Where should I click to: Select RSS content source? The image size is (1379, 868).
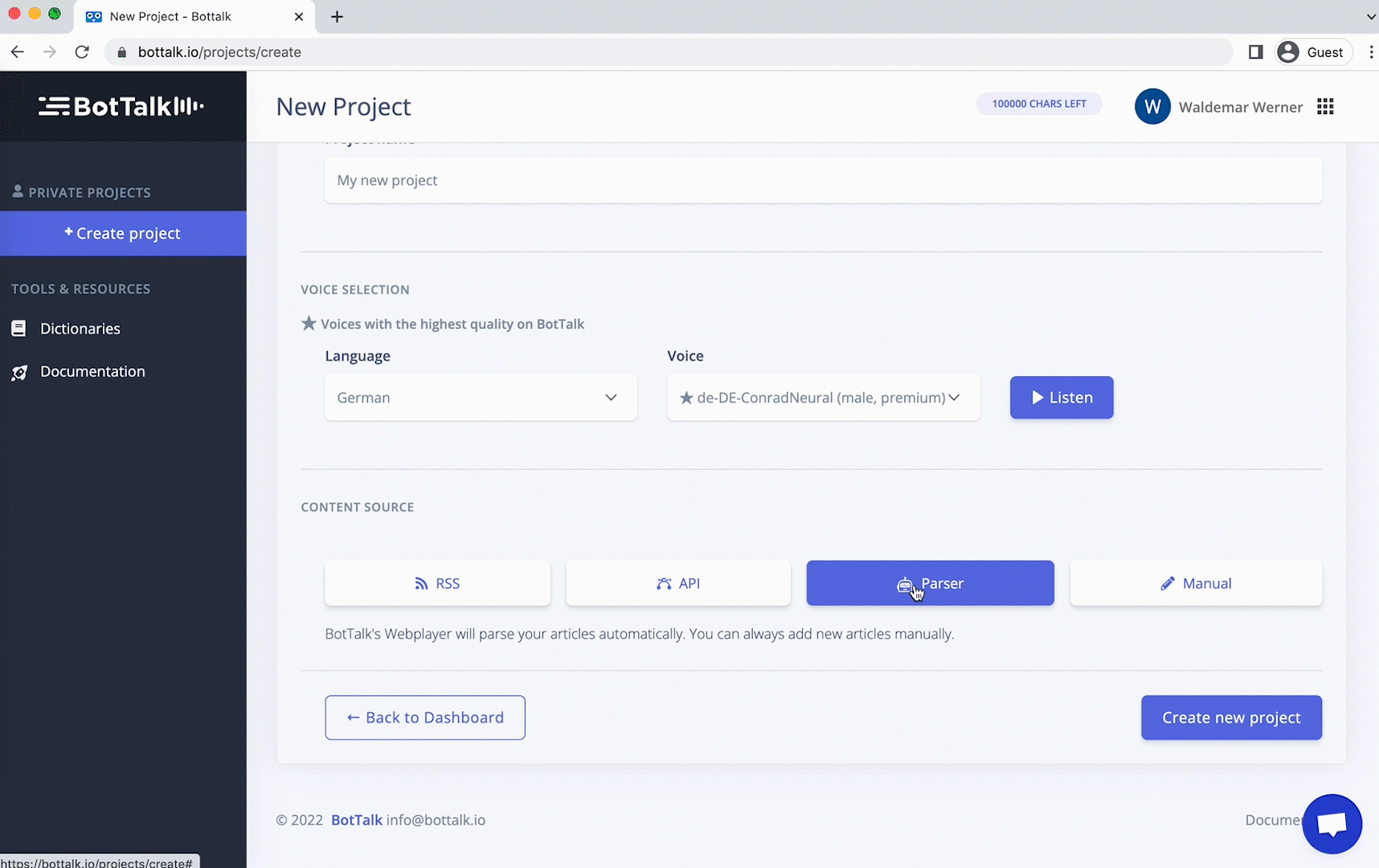pyautogui.click(x=437, y=583)
